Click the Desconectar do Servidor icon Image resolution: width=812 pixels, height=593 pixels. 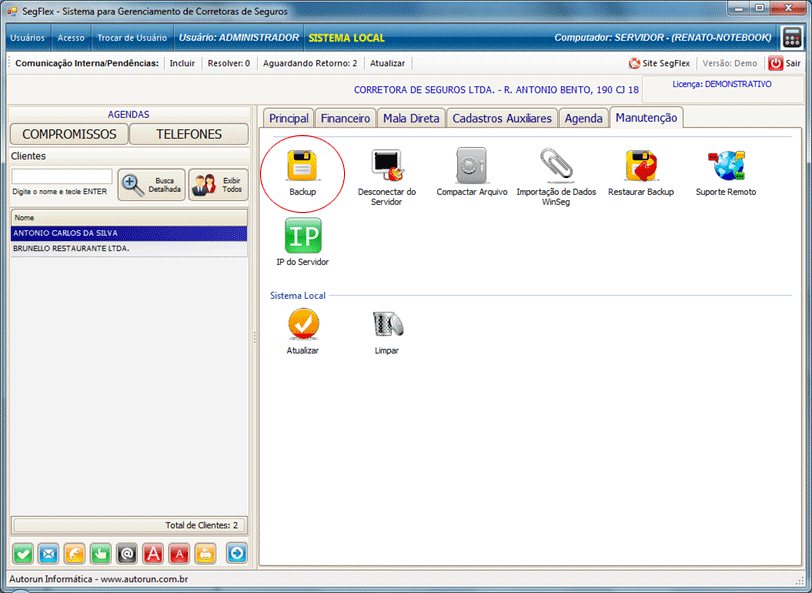point(387,166)
